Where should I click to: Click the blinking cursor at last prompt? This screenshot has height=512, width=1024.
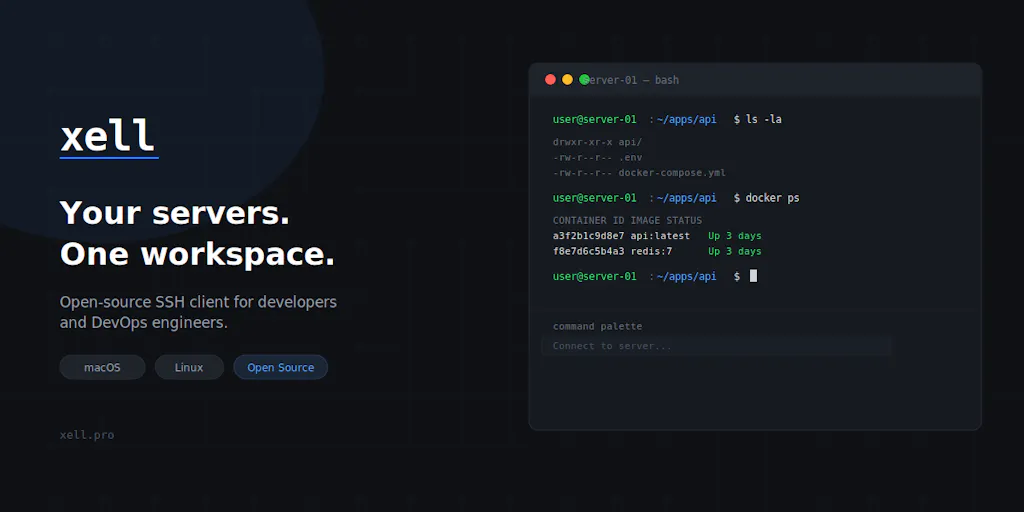(x=753, y=276)
